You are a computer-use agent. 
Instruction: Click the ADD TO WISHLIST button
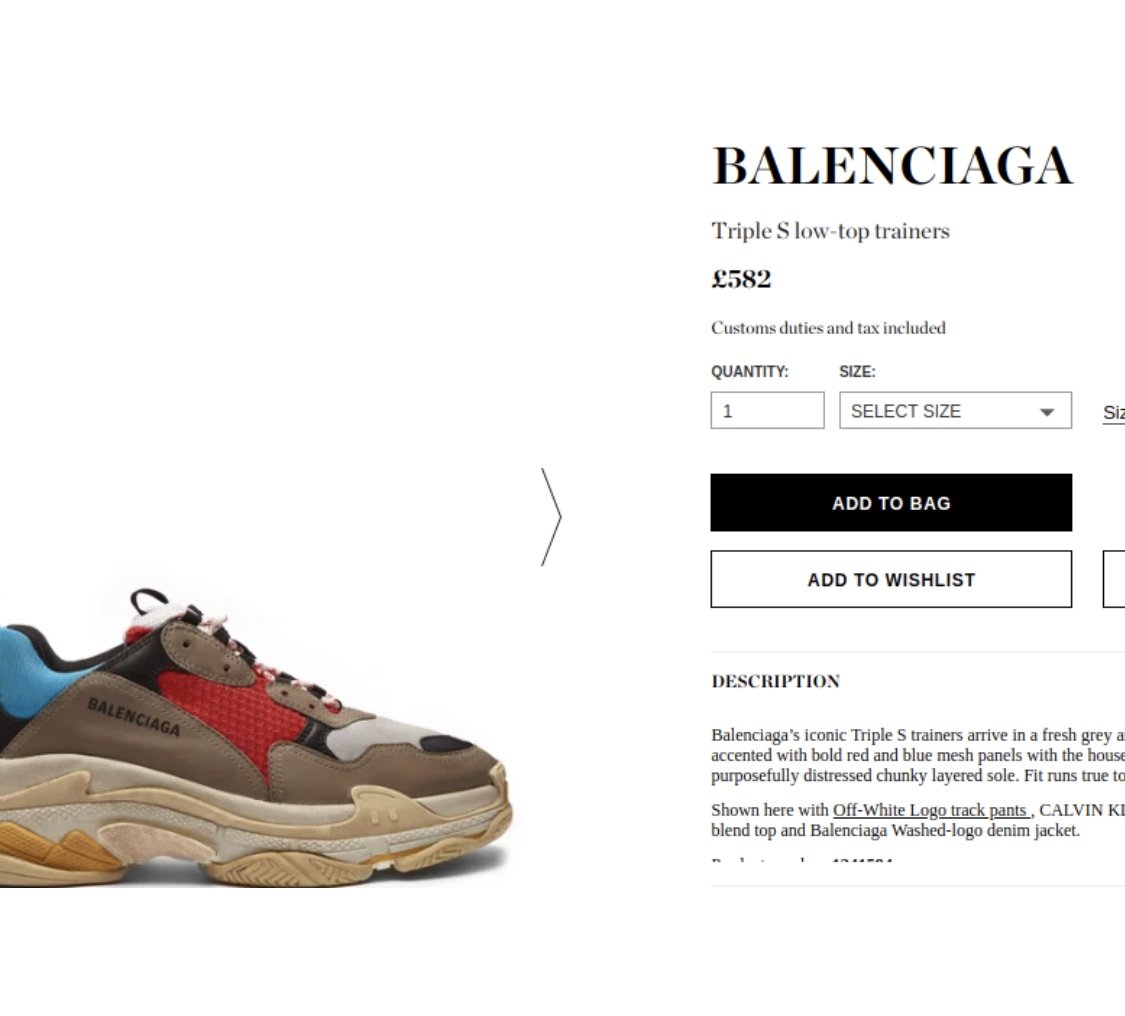tap(891, 579)
